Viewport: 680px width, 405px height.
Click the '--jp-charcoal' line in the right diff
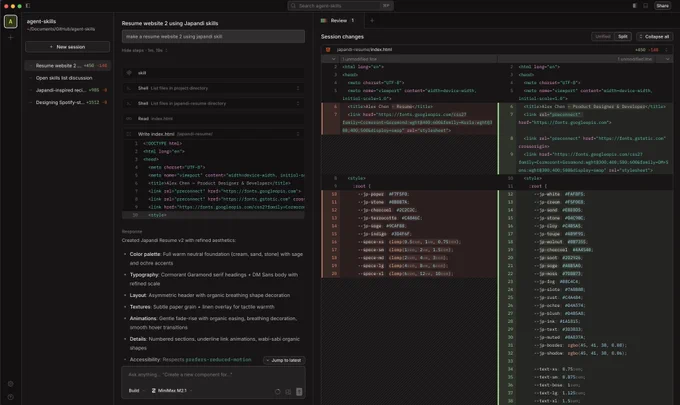point(564,250)
